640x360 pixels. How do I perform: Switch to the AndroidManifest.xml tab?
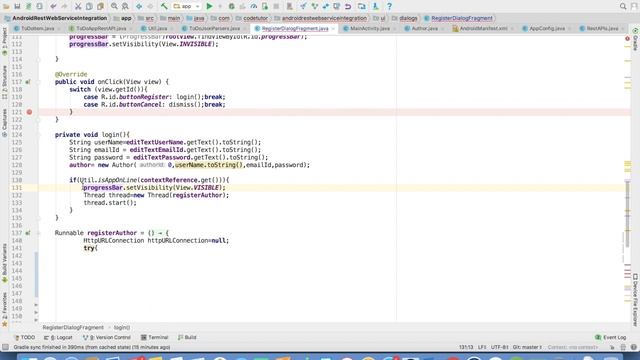(483, 29)
